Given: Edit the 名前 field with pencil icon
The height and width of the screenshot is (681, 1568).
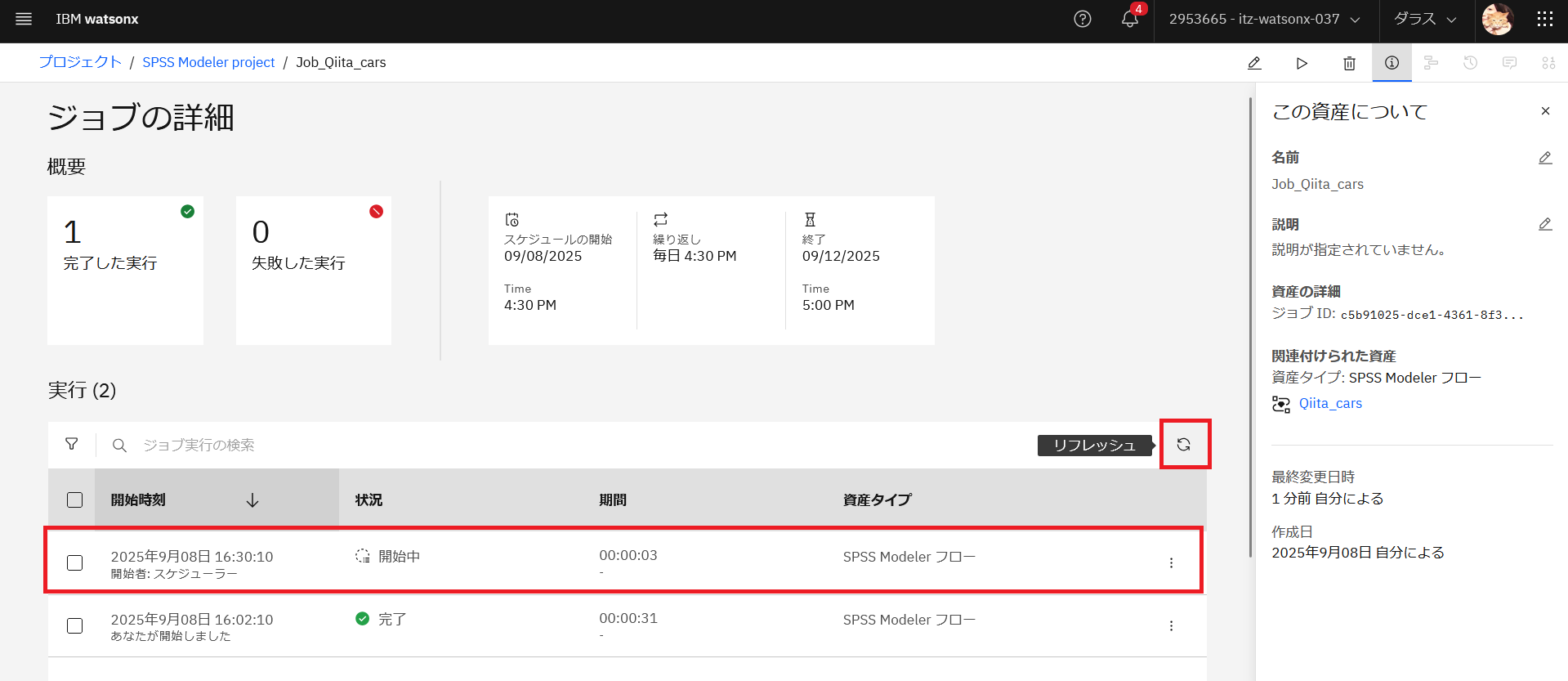Looking at the screenshot, I should tap(1545, 158).
